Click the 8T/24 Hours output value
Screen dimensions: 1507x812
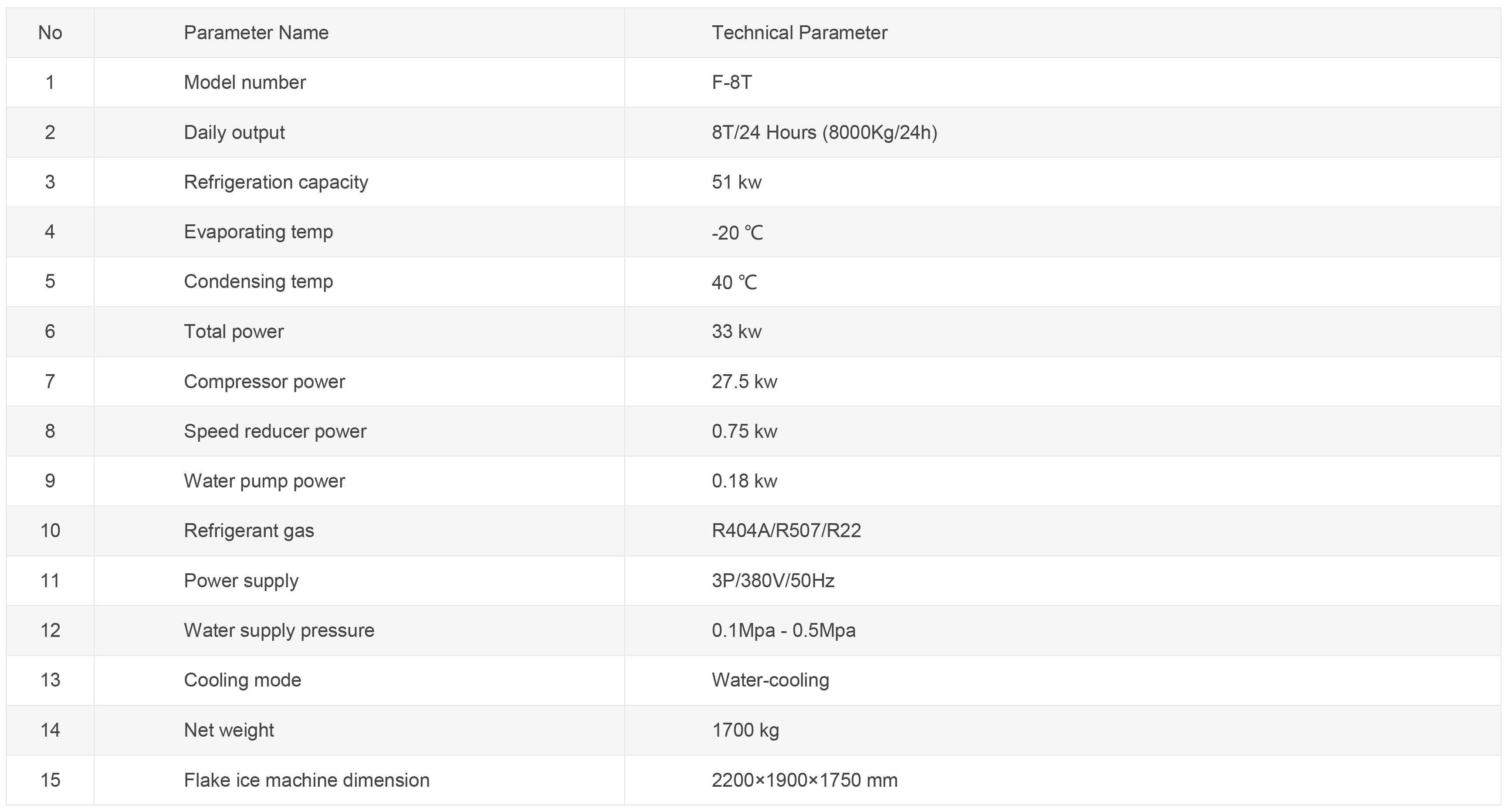pyautogui.click(x=824, y=133)
